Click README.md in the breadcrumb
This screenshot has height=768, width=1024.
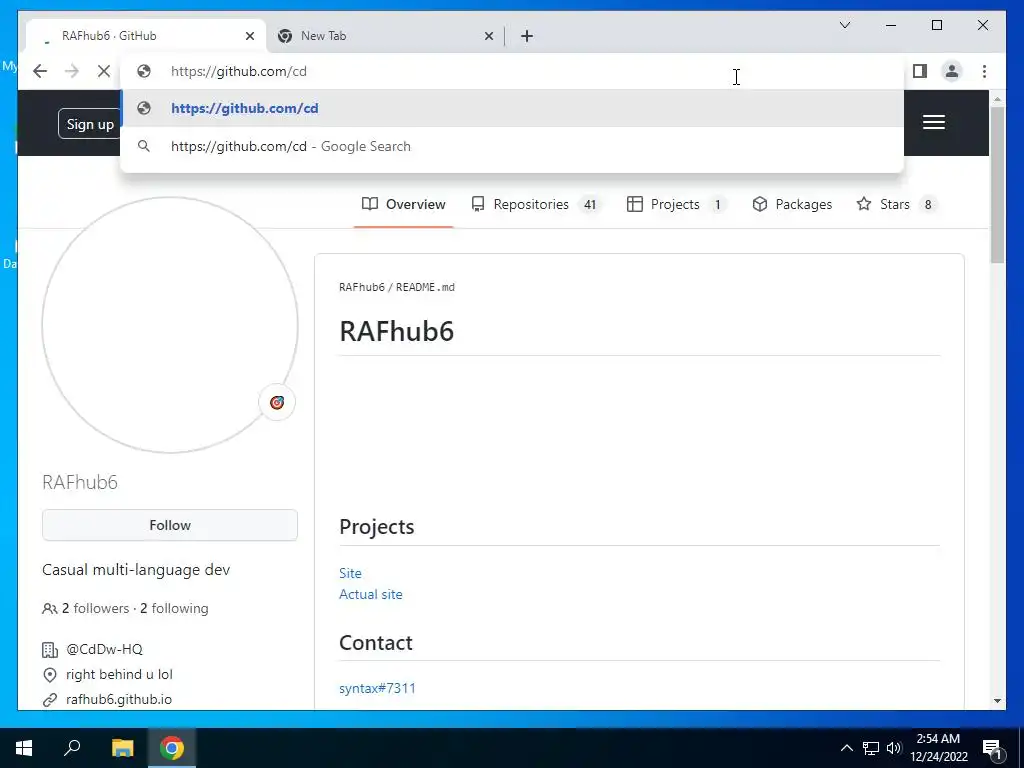pos(425,287)
